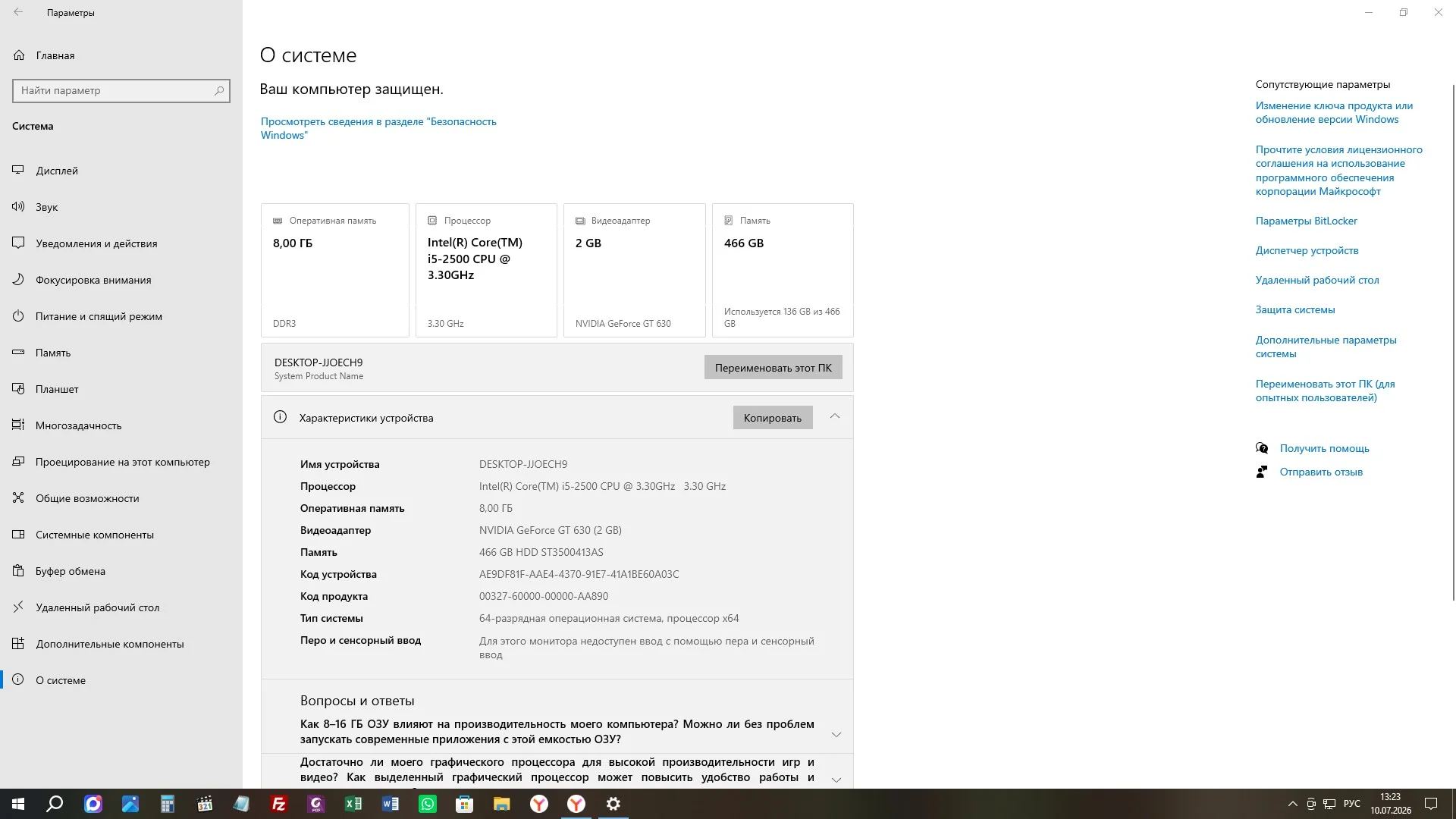This screenshot has width=1456, height=819.
Task: Open the Microsoft license agreement link
Action: pyautogui.click(x=1339, y=171)
